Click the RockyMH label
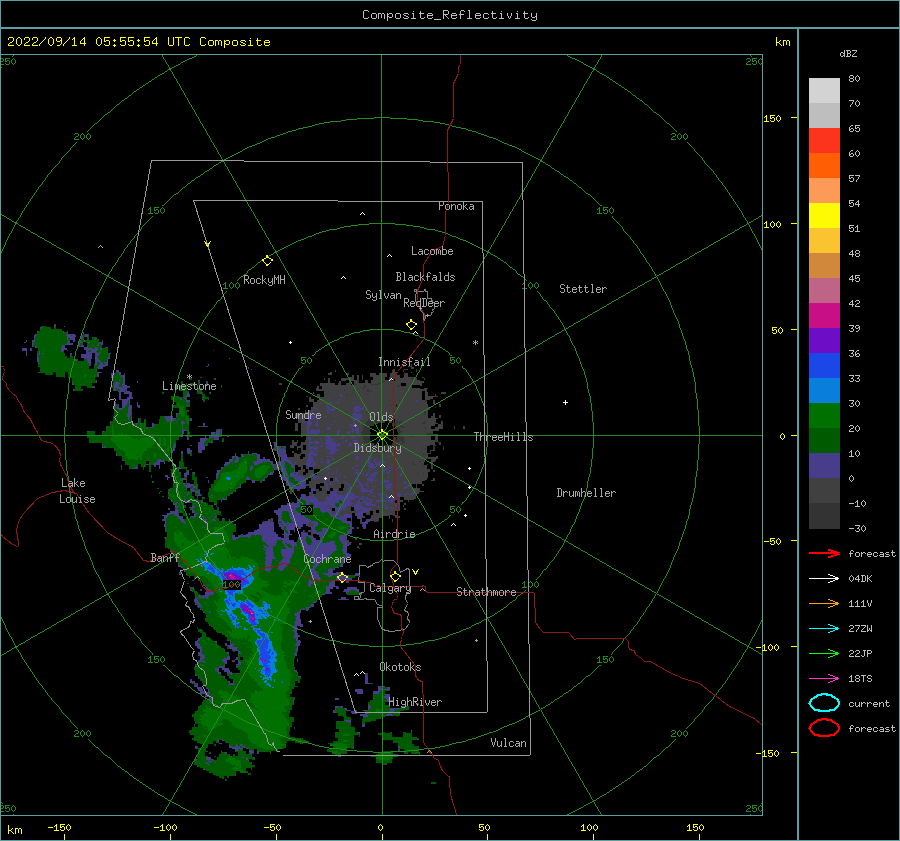This screenshot has height=841, width=900. coord(264,280)
